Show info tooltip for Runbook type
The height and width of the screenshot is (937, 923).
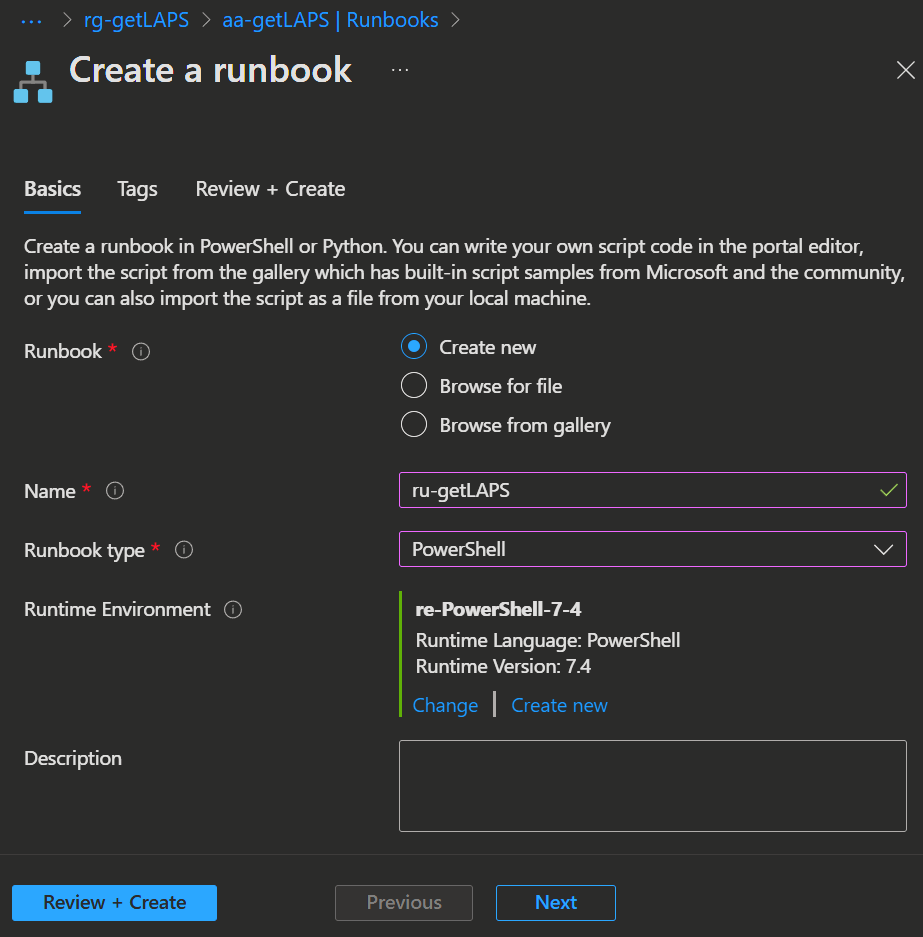click(184, 550)
